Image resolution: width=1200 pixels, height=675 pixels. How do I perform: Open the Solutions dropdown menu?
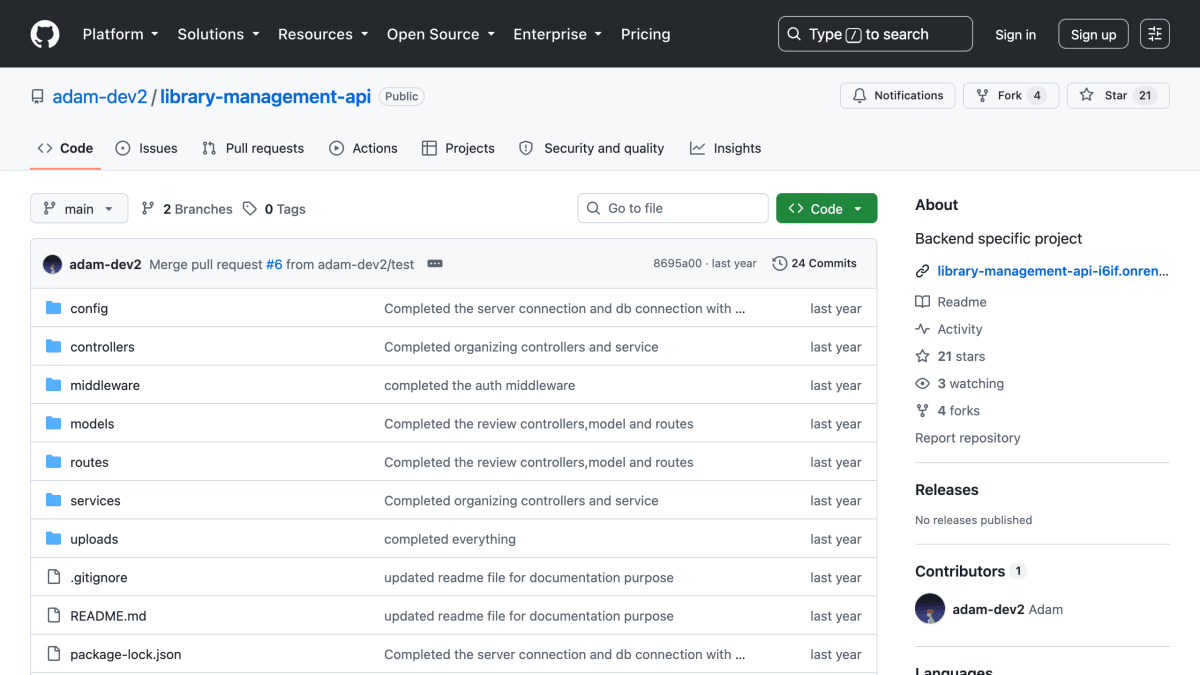pos(218,34)
